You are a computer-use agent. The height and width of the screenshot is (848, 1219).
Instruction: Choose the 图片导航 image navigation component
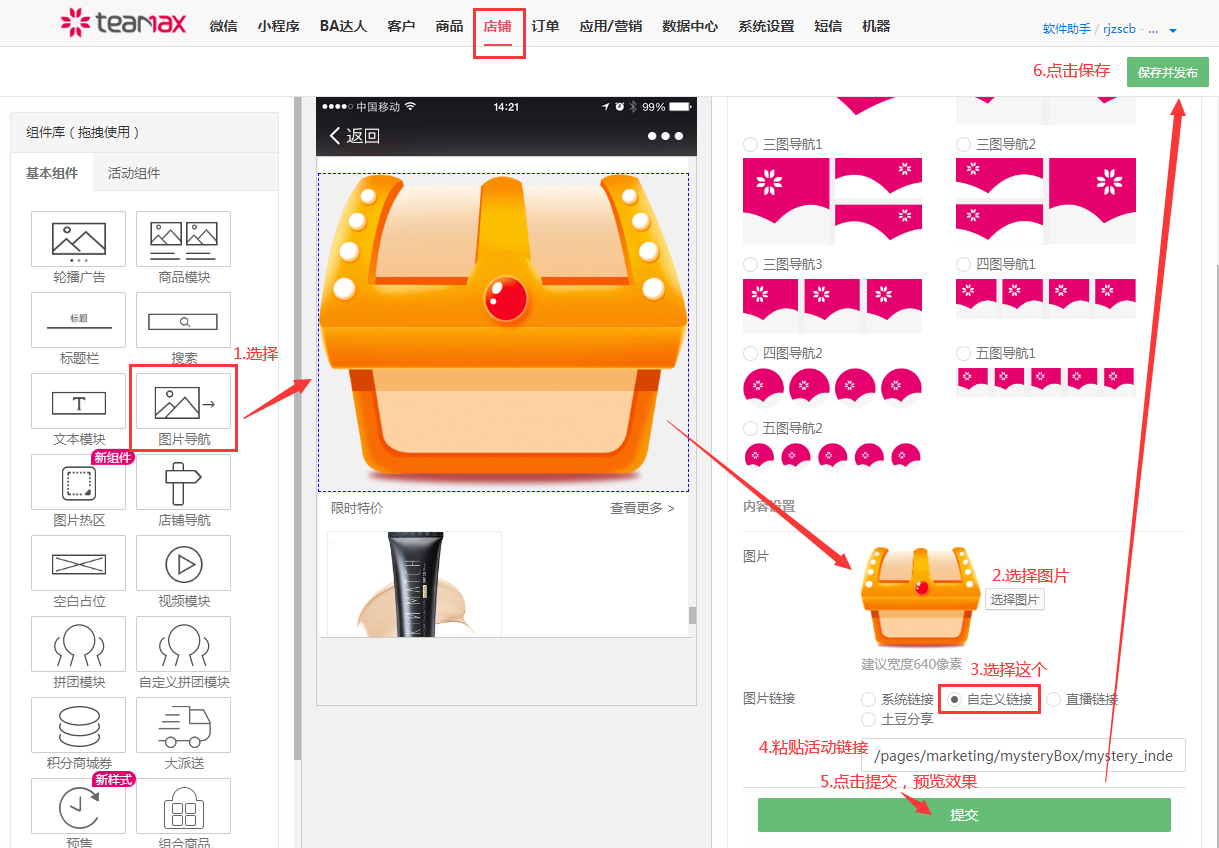[183, 402]
